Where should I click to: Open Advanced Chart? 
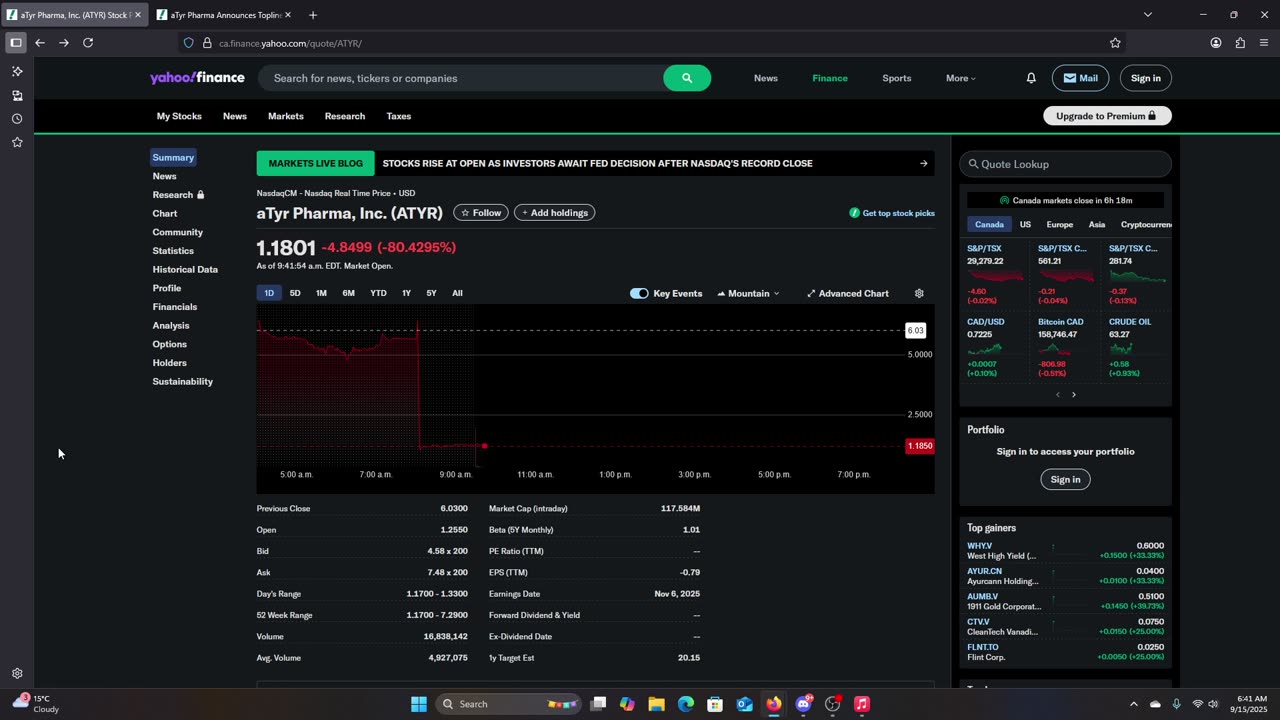(x=848, y=293)
